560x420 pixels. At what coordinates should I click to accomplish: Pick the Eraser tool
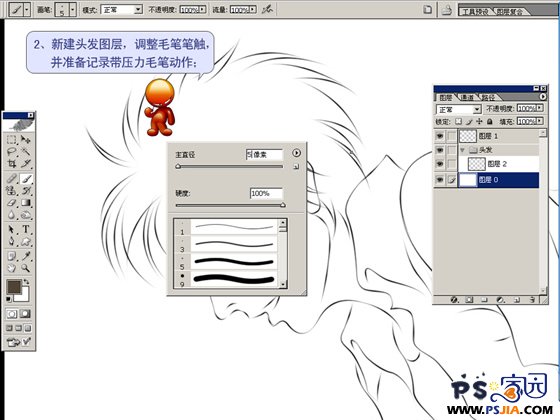[x=12, y=203]
